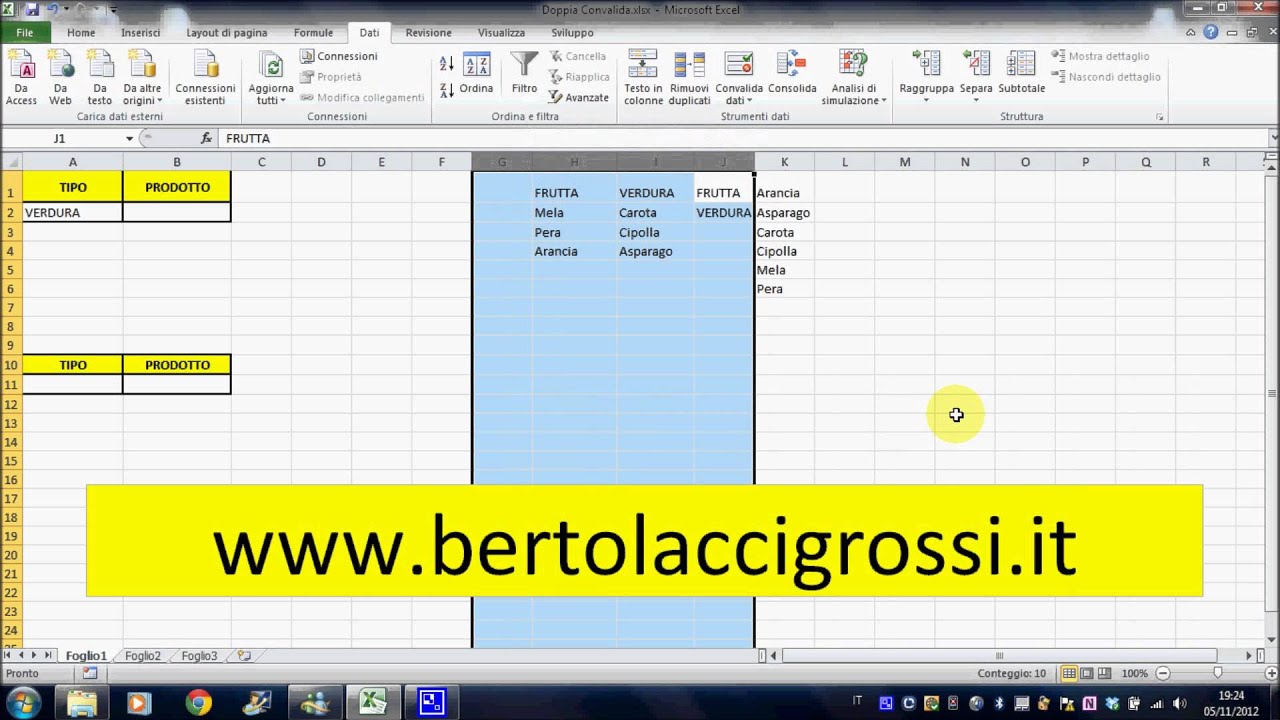Switch to the Revisione tab
Screen dimensions: 1280x720
pos(428,32)
